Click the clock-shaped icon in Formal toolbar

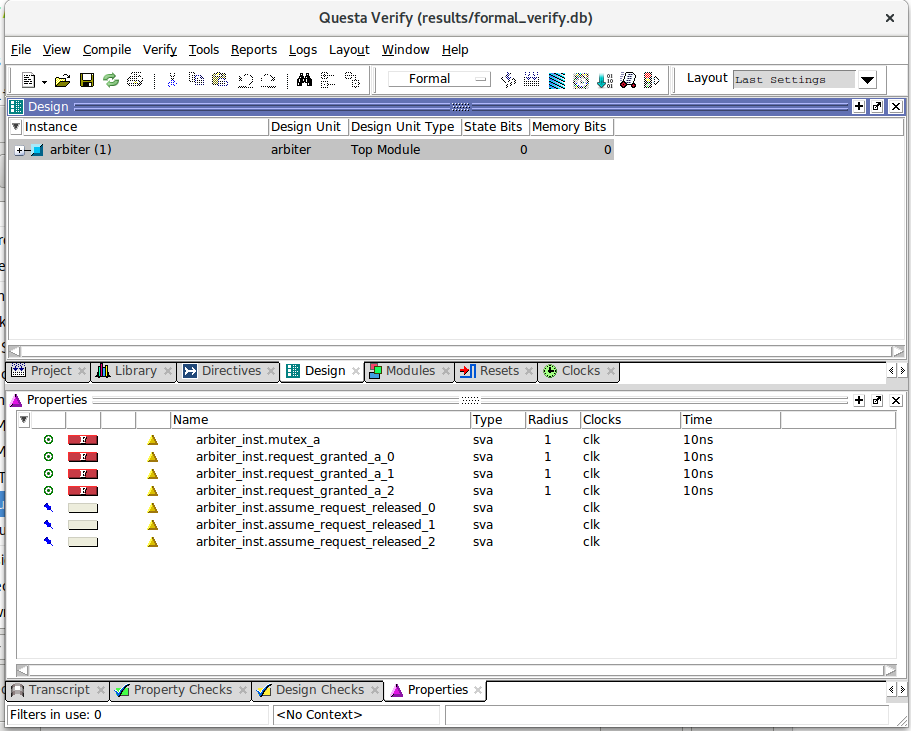tap(581, 80)
